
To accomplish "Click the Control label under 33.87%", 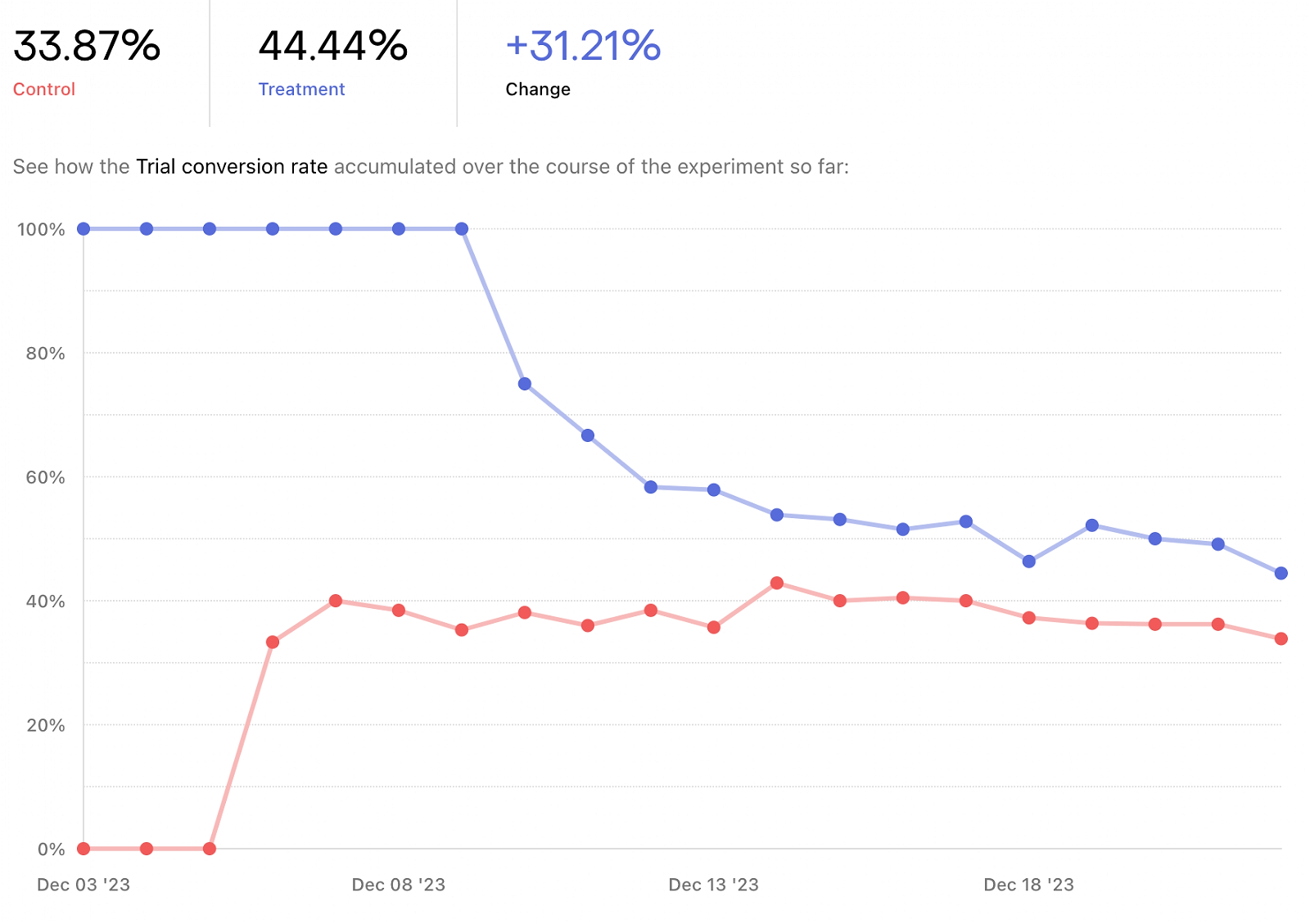I will (x=44, y=89).
